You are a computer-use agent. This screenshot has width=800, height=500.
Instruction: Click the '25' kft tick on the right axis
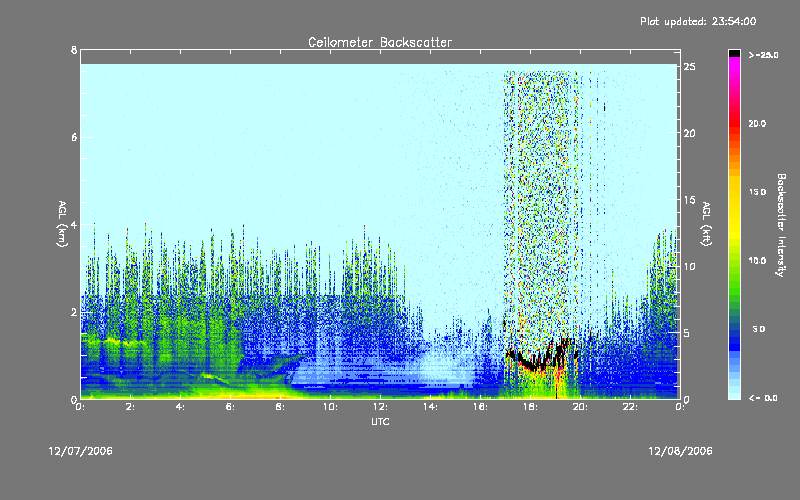pos(689,67)
